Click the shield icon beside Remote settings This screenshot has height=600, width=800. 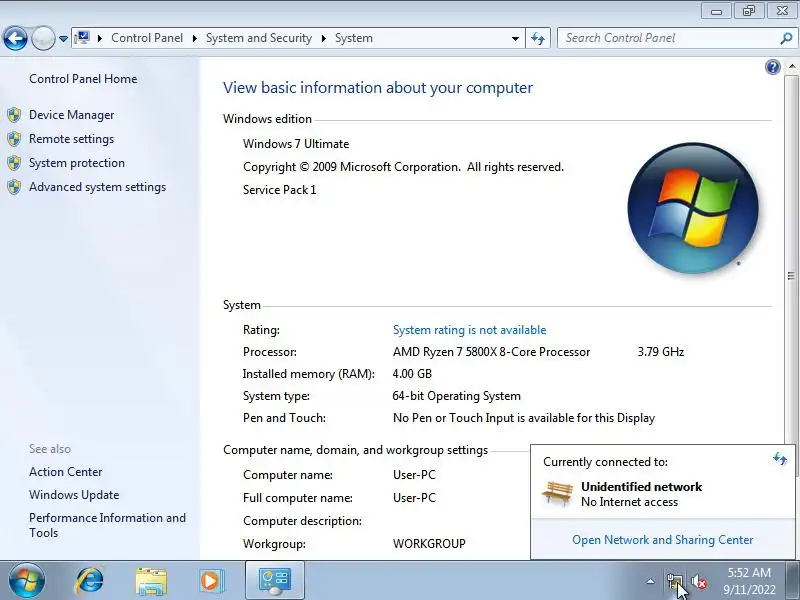tap(14, 139)
